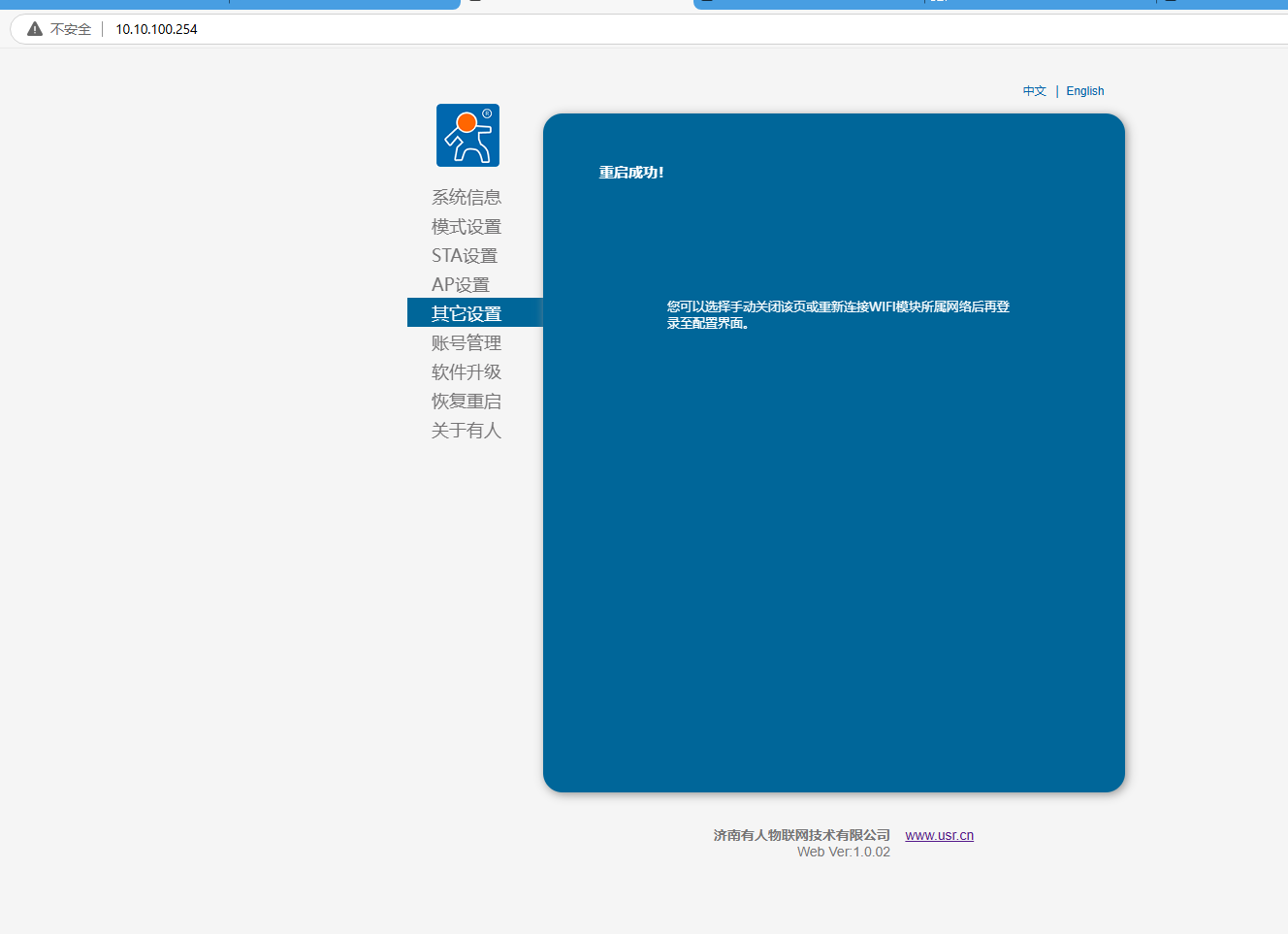The image size is (1288, 934).
Task: Click the 济南有人物联网技术有限公司 footer text
Action: (x=801, y=835)
